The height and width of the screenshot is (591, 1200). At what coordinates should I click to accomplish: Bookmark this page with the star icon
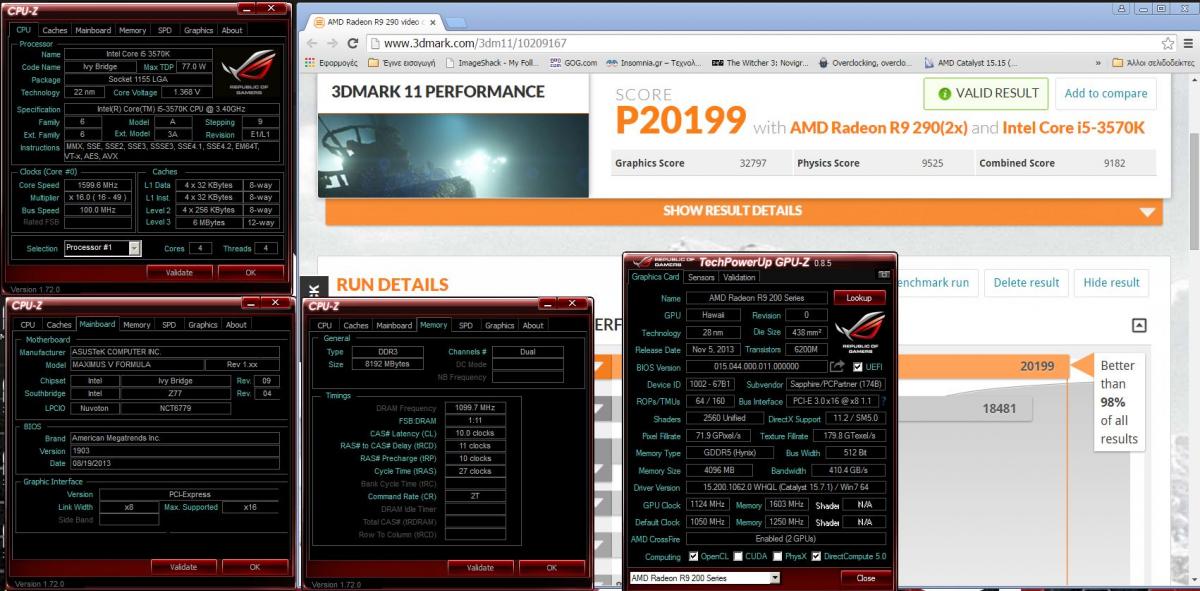click(1167, 43)
